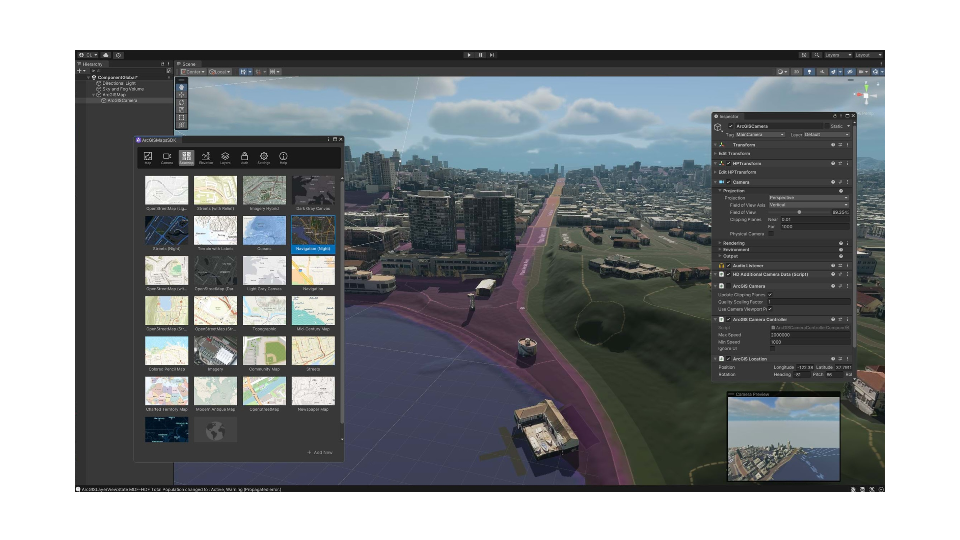Open the Auth lock icon tab
Screen dimensions: 960x540
(244, 158)
